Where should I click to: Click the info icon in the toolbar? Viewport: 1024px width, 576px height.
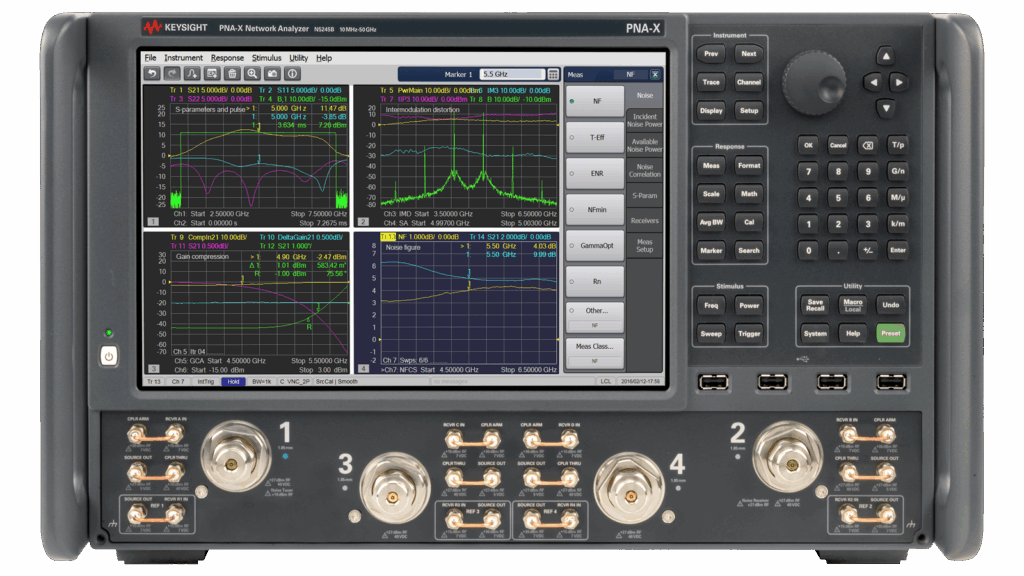(293, 74)
